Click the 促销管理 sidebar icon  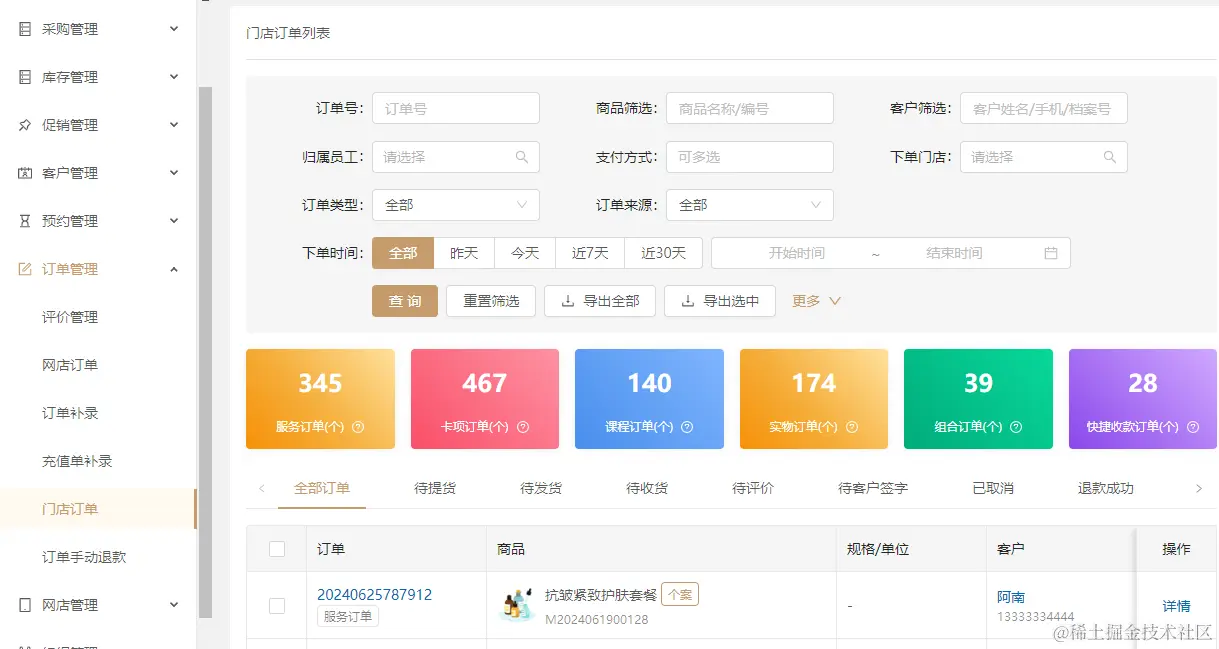[24, 124]
